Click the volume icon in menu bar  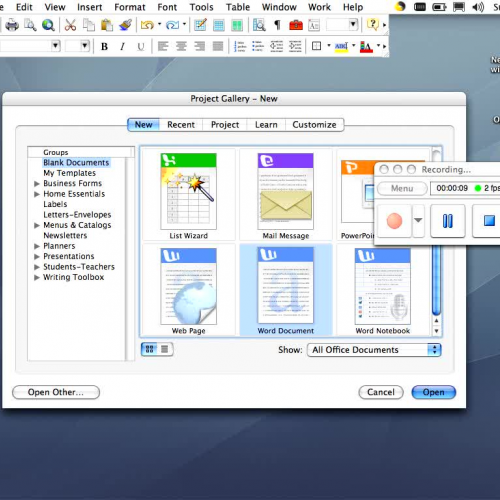tap(478, 7)
